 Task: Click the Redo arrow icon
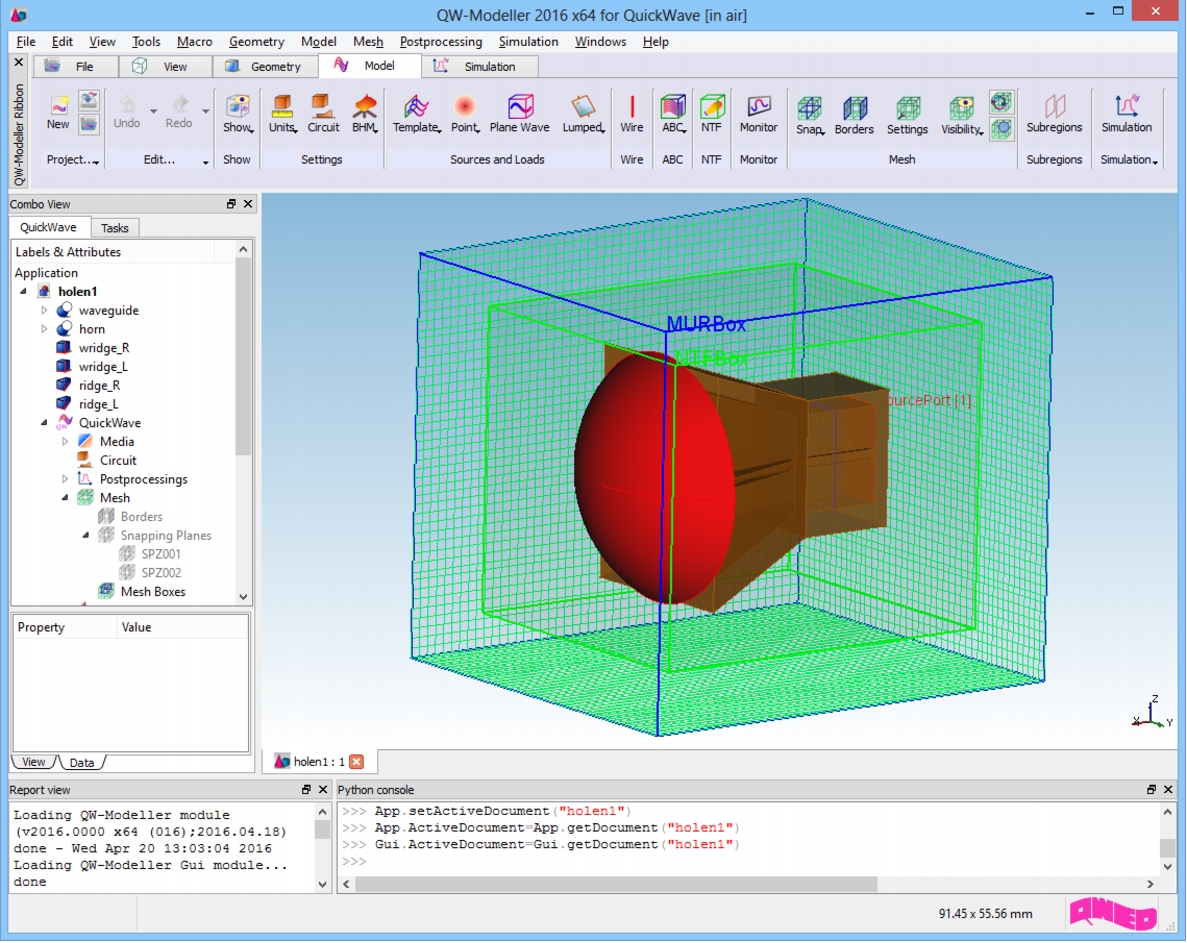coord(179,104)
